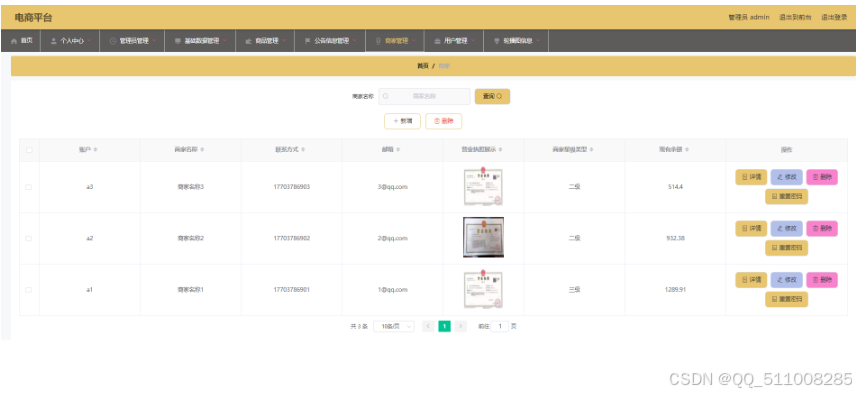Click the 新增 add button

[x=402, y=121]
